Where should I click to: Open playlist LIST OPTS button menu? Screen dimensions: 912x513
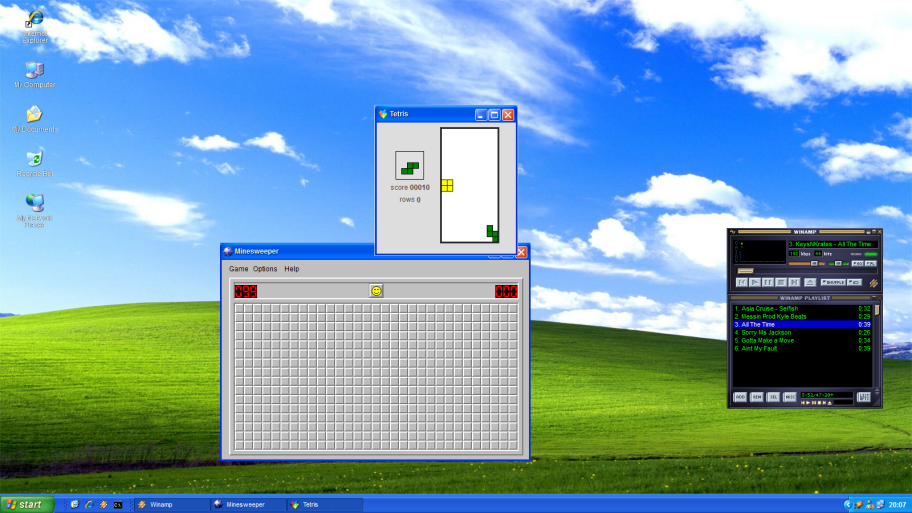click(864, 397)
